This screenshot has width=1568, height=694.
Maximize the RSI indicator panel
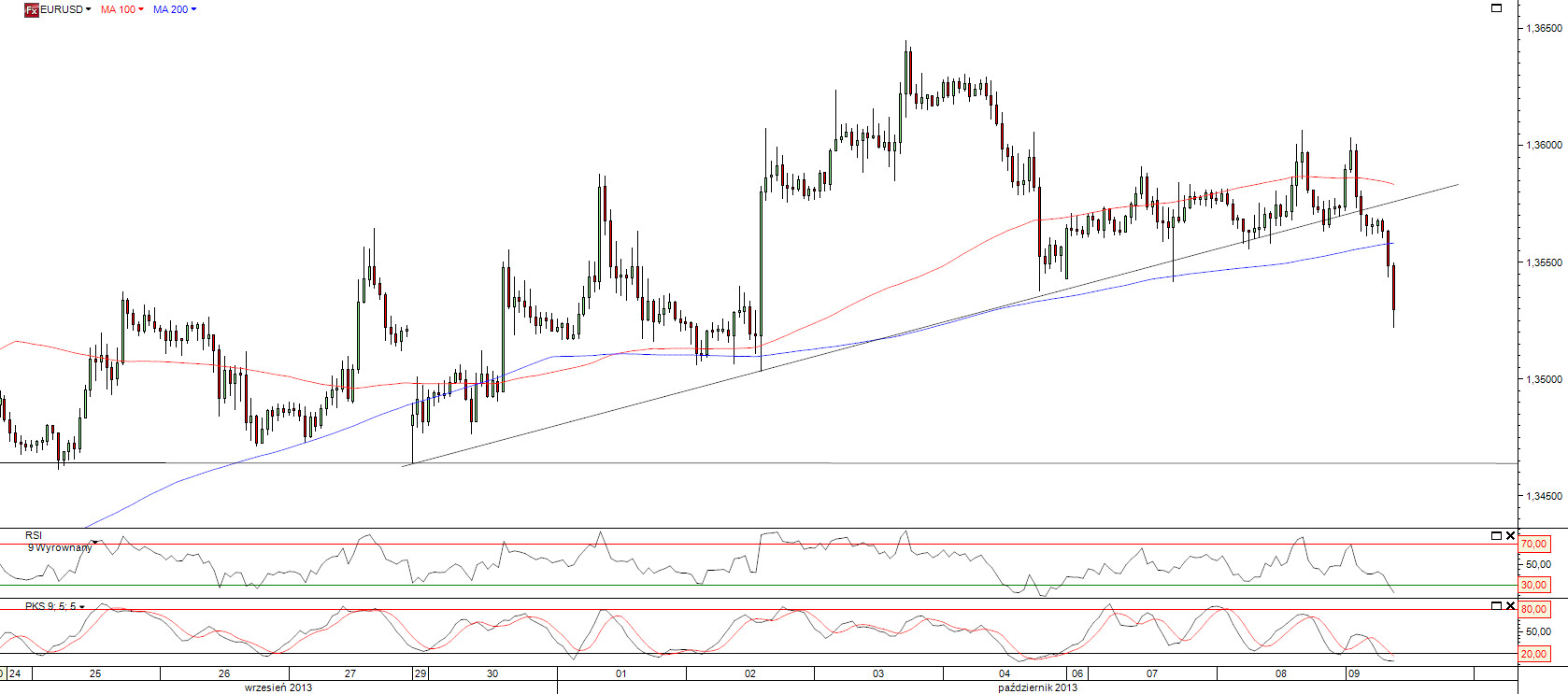(1496, 535)
